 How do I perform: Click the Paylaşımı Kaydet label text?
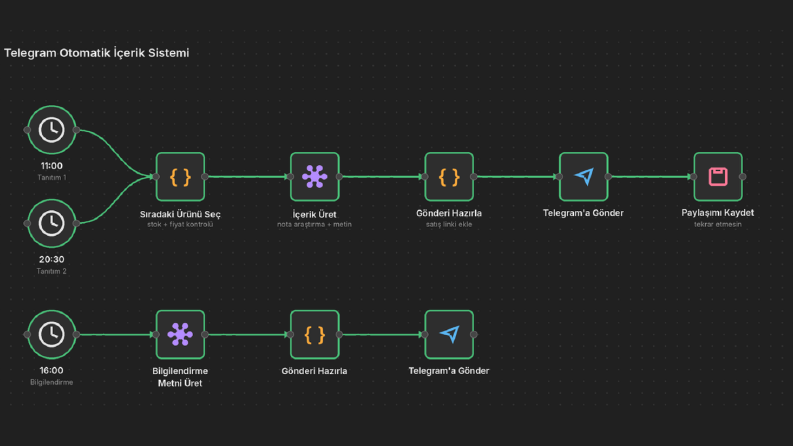(718, 213)
